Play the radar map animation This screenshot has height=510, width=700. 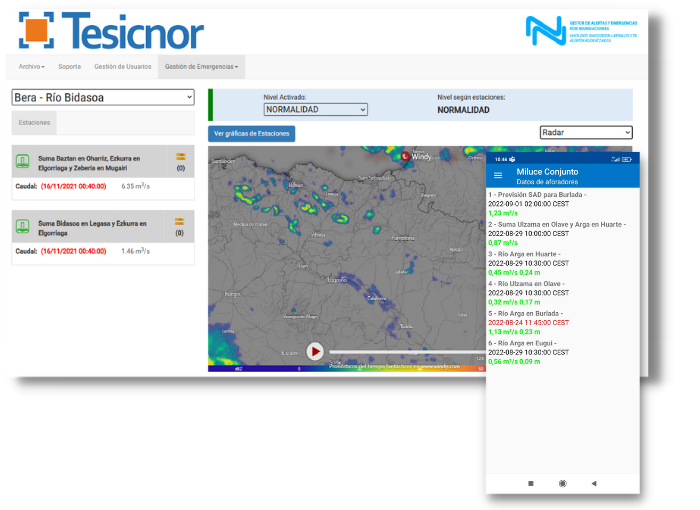coord(315,351)
